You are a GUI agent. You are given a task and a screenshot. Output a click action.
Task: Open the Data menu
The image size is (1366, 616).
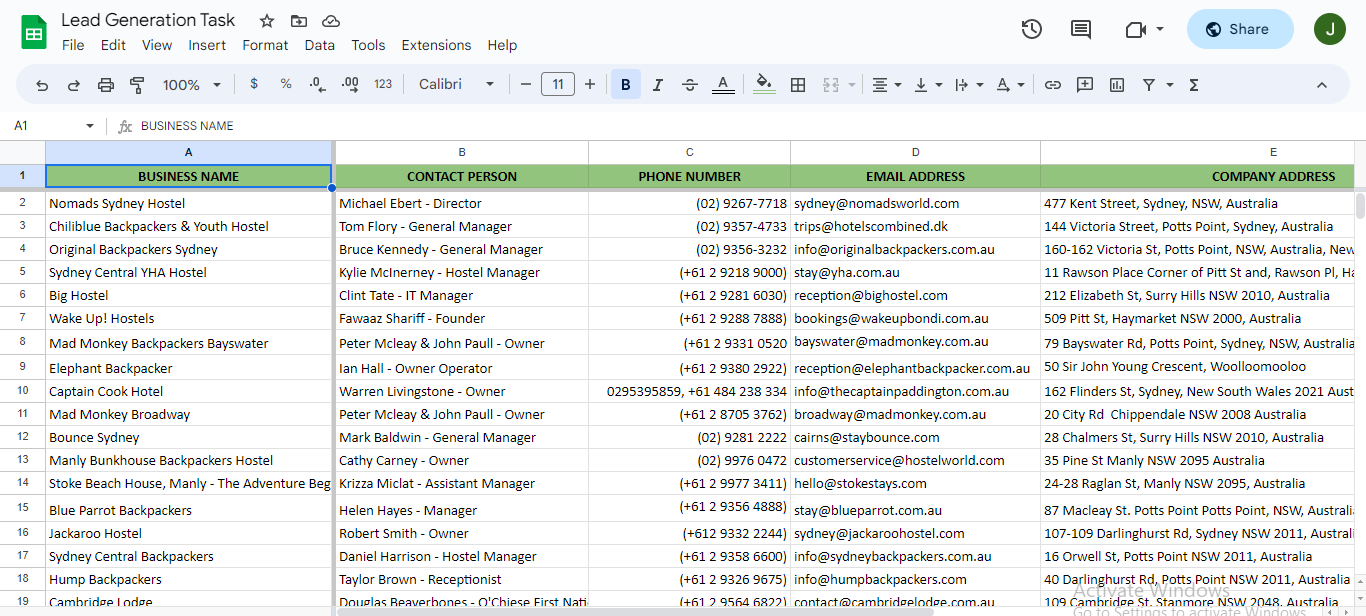(320, 45)
